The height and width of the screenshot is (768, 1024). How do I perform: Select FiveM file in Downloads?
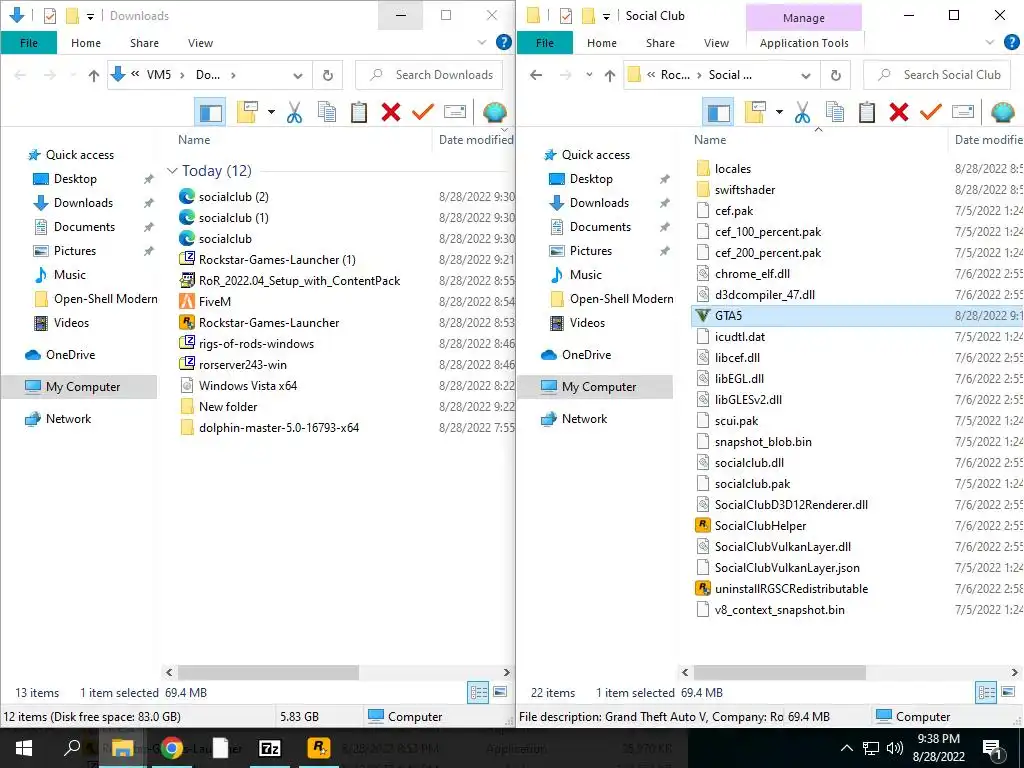pos(215,302)
